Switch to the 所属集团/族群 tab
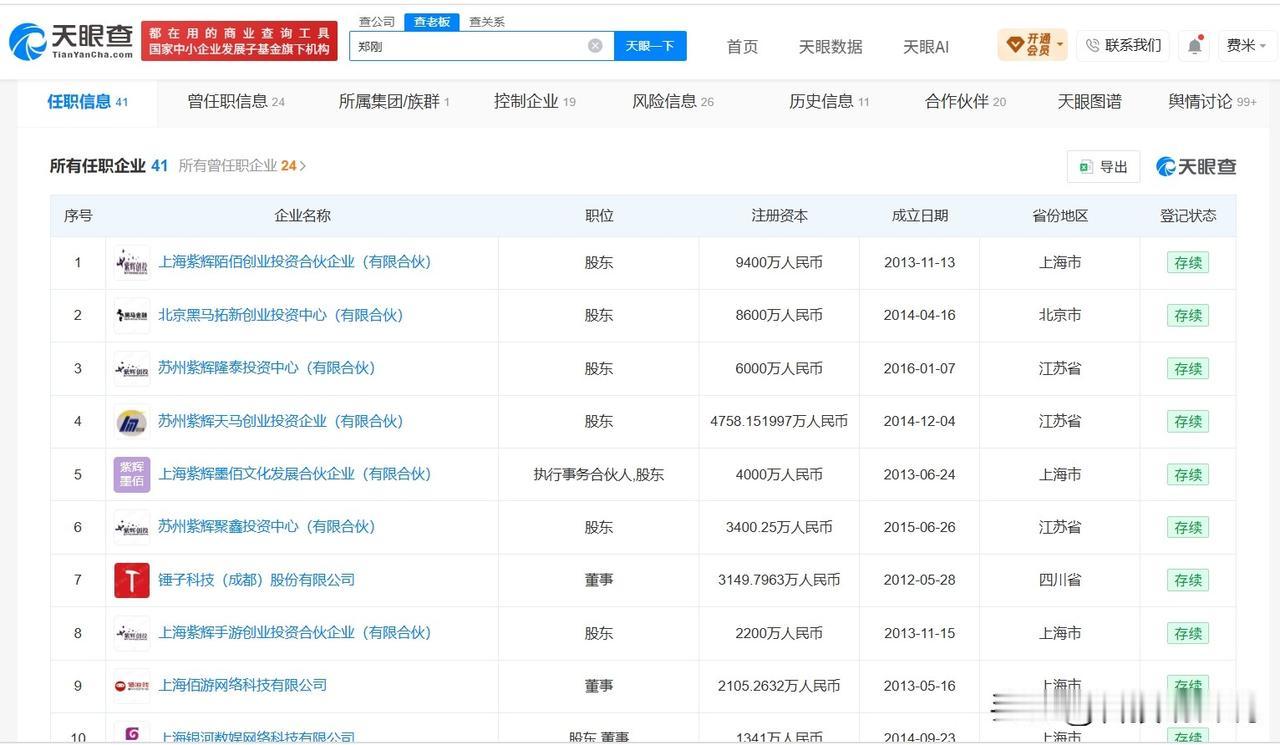 (394, 101)
